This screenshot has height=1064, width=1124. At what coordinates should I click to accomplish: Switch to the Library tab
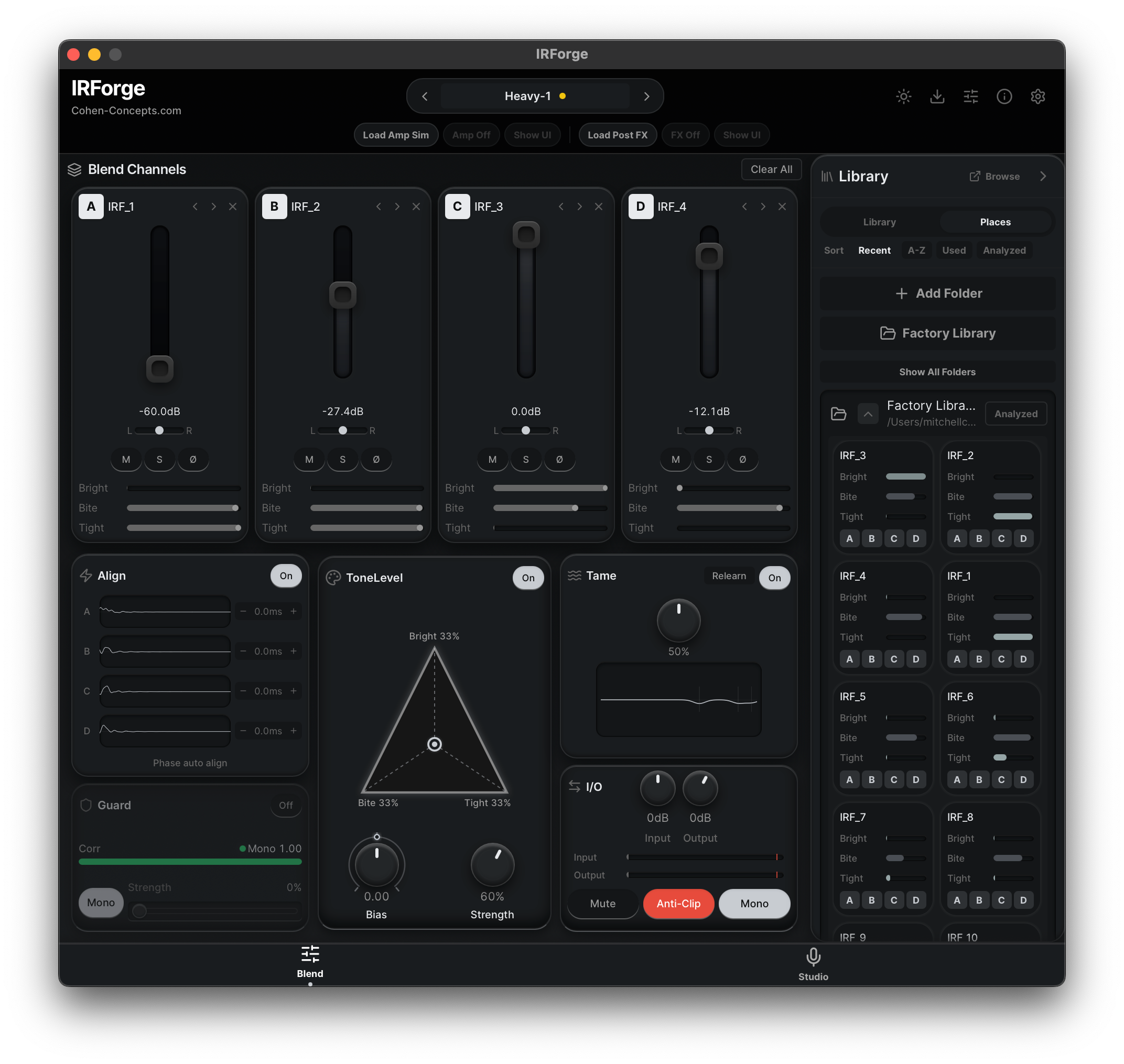[880, 222]
